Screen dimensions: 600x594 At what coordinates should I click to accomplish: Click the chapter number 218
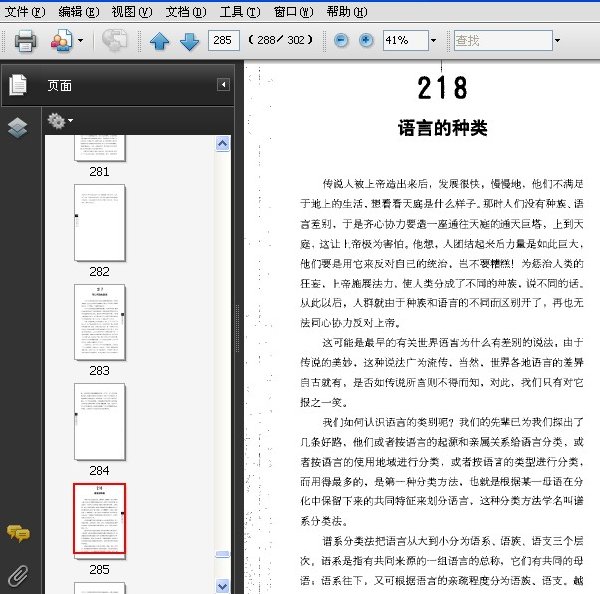pyautogui.click(x=442, y=88)
